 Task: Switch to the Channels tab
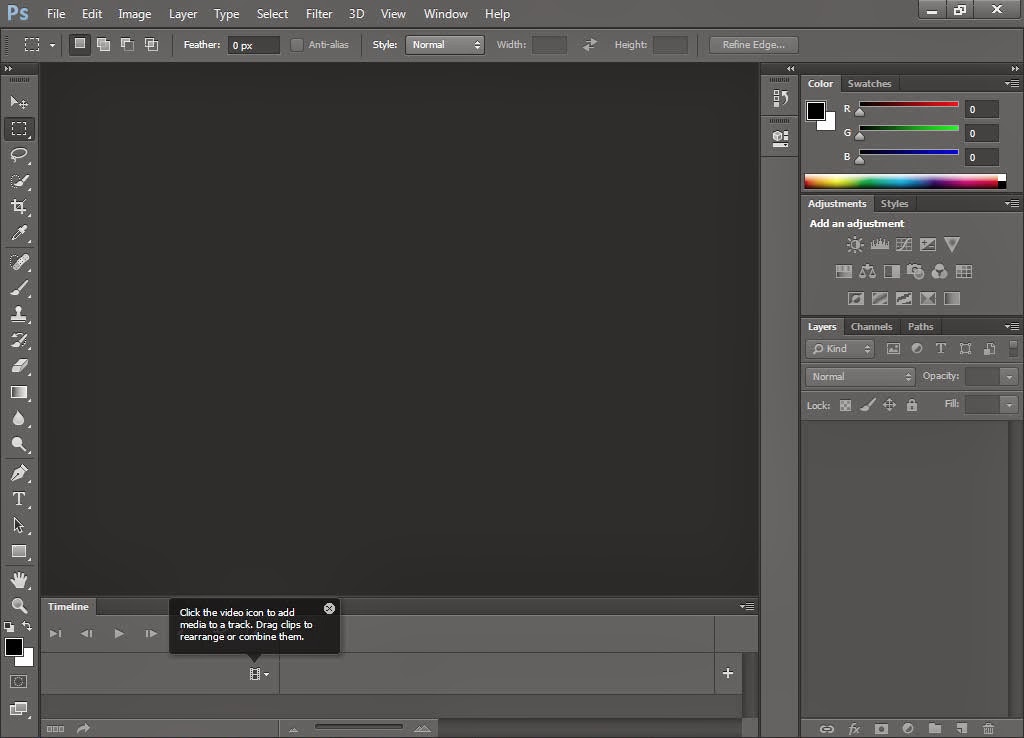click(x=871, y=327)
